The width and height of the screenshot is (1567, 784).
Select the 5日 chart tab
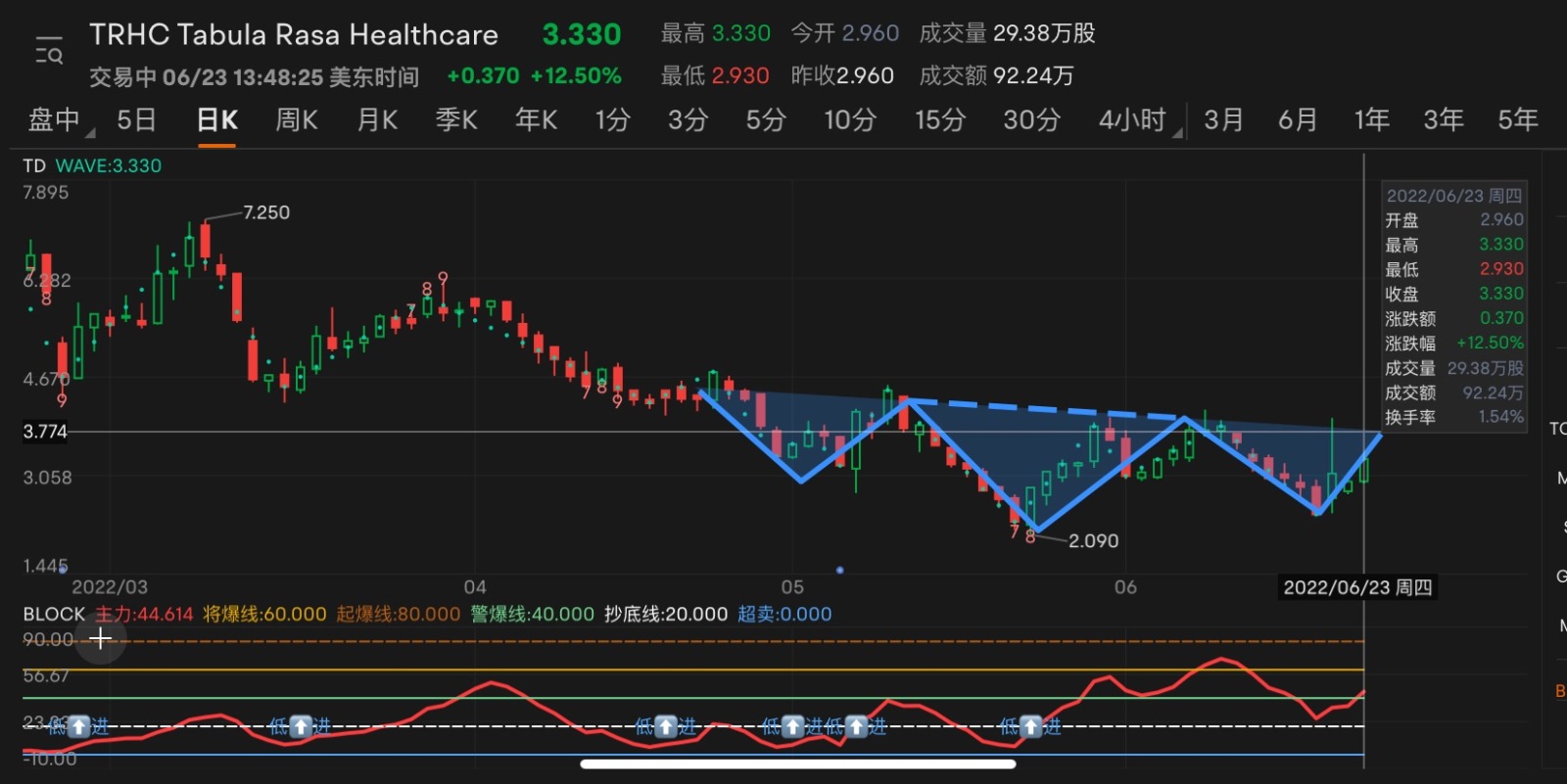click(x=136, y=119)
